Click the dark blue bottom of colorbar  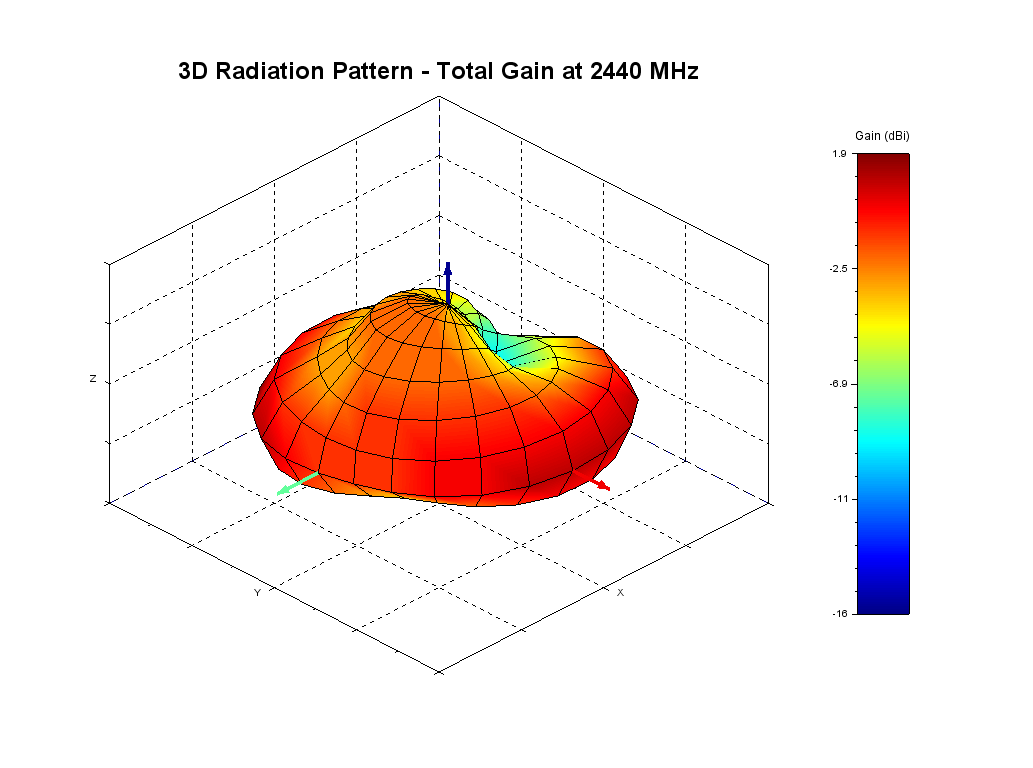[882, 604]
